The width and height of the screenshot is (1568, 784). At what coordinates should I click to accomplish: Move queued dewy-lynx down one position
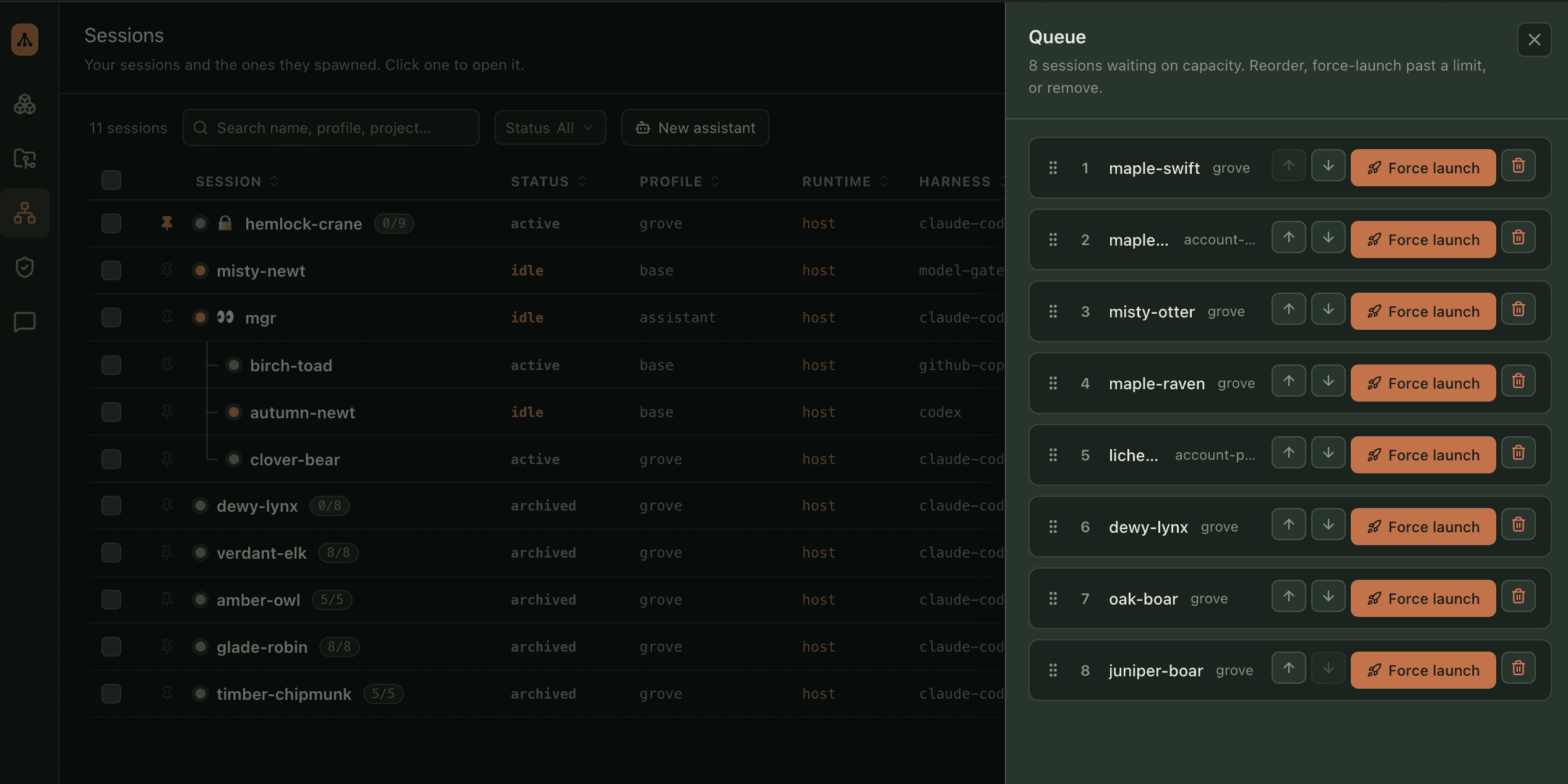(1328, 525)
